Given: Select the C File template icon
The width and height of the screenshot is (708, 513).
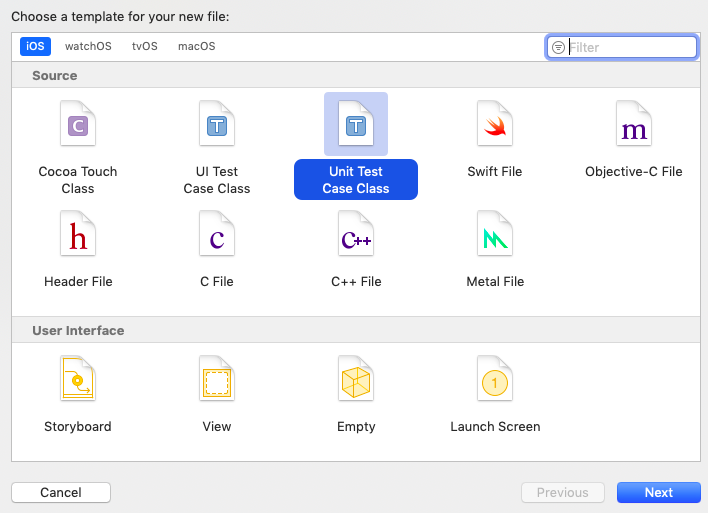Looking at the screenshot, I should click(217, 233).
